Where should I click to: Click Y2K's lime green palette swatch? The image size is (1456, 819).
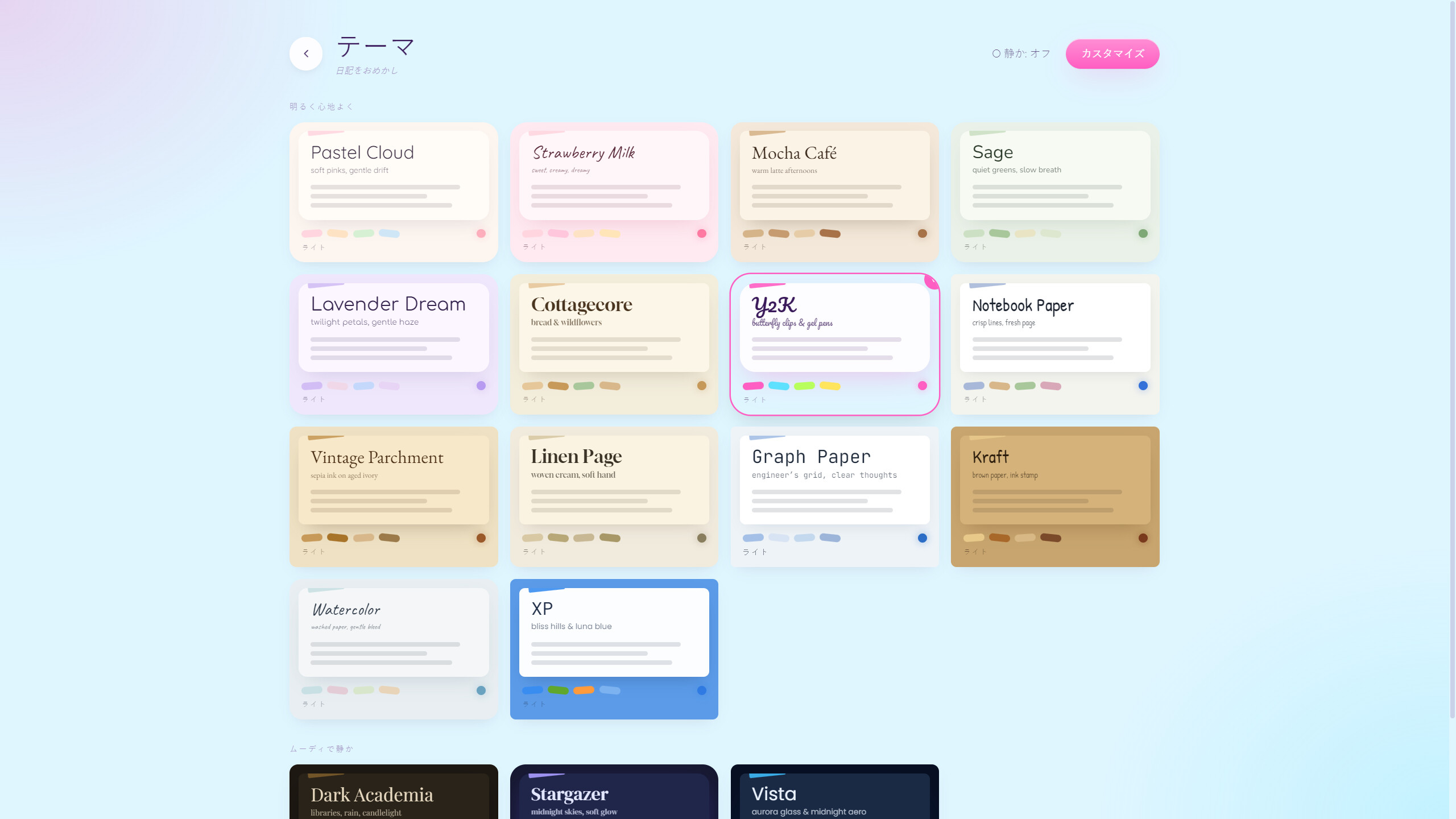point(804,386)
